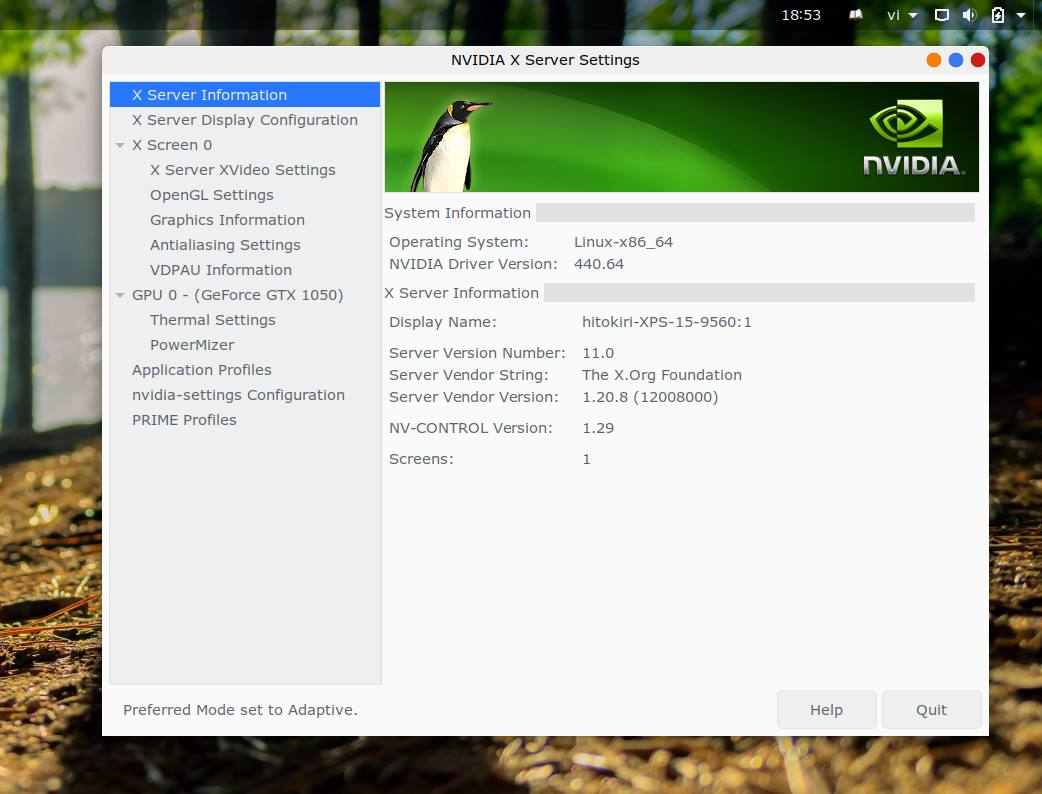
Task: Click the orange minimize window button
Action: click(x=934, y=60)
